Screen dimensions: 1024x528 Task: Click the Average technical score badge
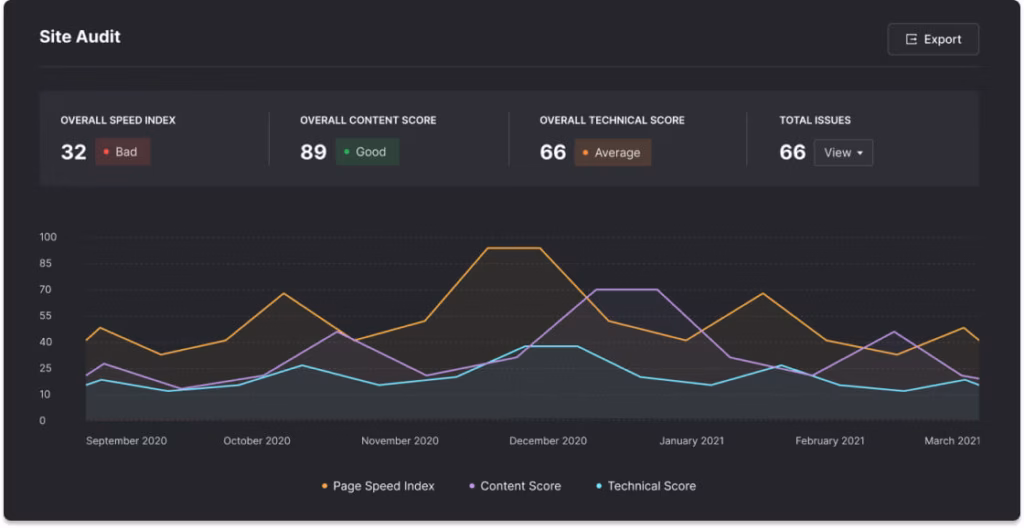[612, 153]
